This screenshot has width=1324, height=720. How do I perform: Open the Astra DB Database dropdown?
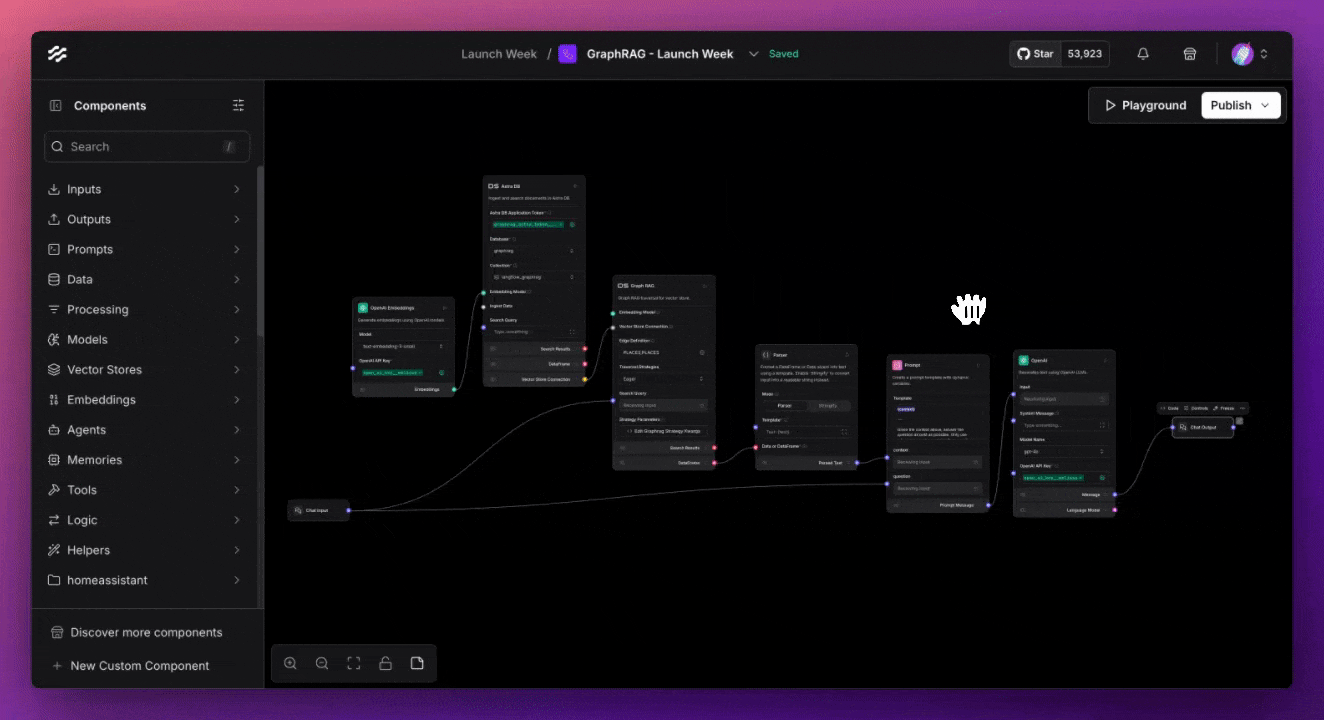point(534,251)
